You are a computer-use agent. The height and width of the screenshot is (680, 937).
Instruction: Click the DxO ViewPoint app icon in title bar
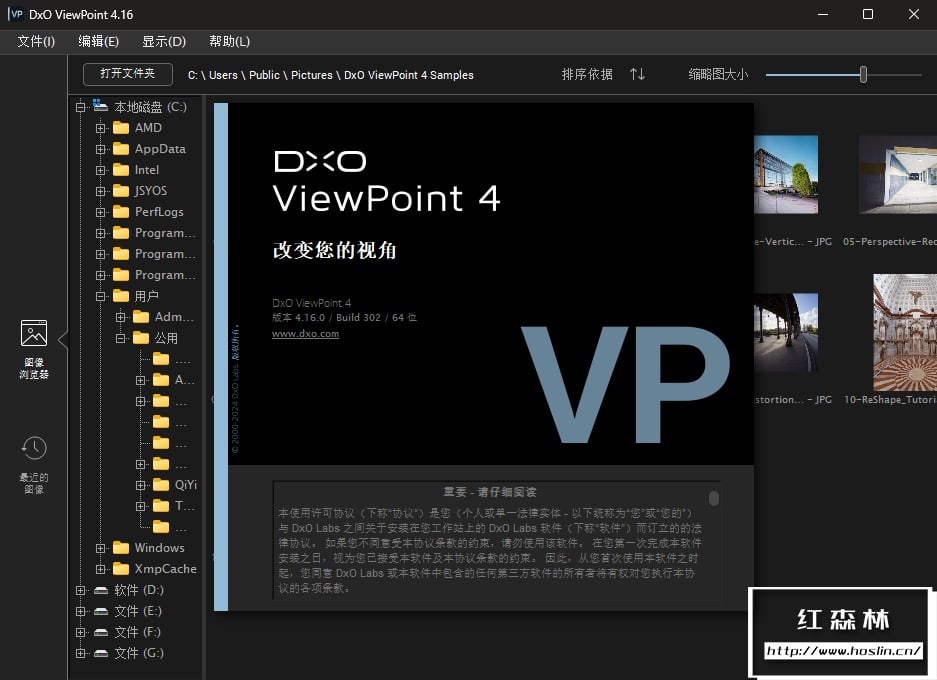point(16,14)
